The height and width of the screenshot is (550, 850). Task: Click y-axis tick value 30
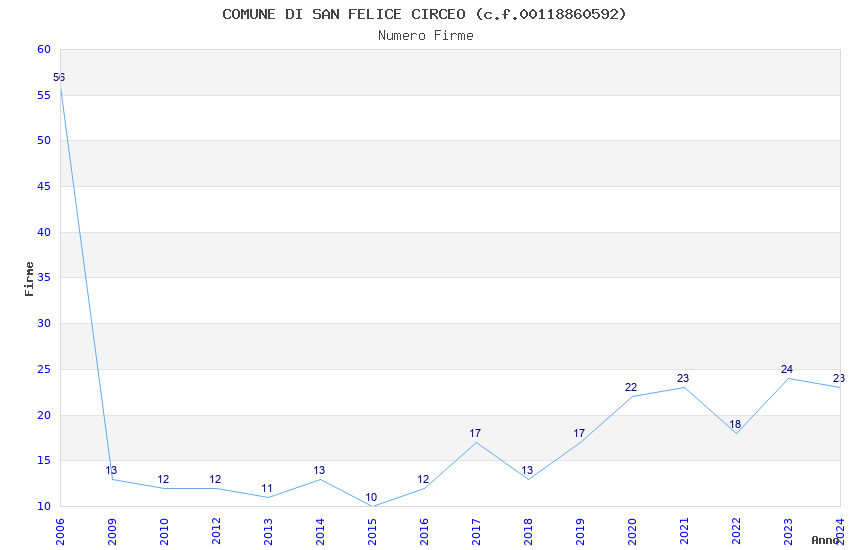(x=44, y=323)
